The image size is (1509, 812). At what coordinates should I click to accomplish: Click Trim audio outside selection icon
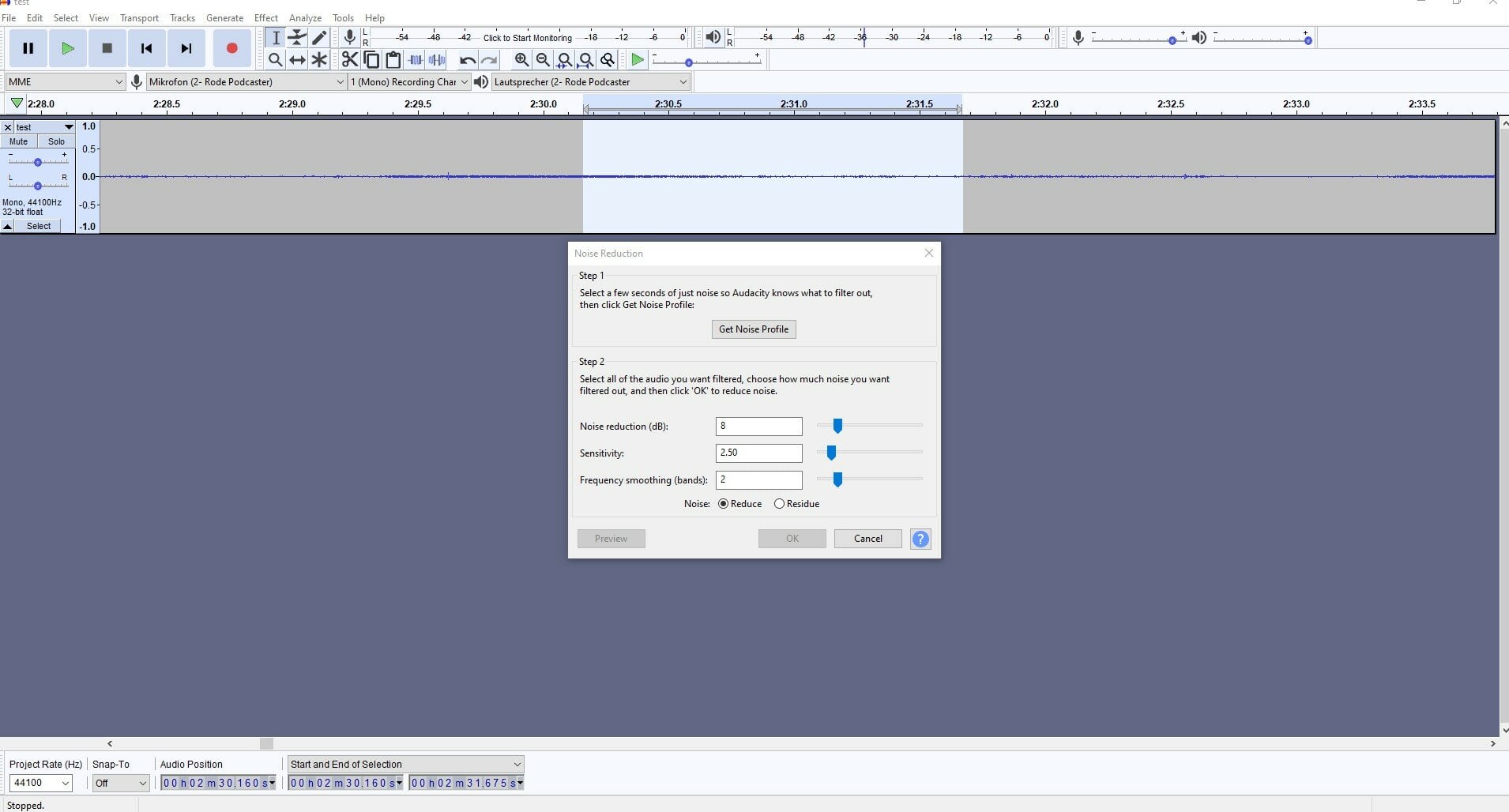[x=415, y=59]
